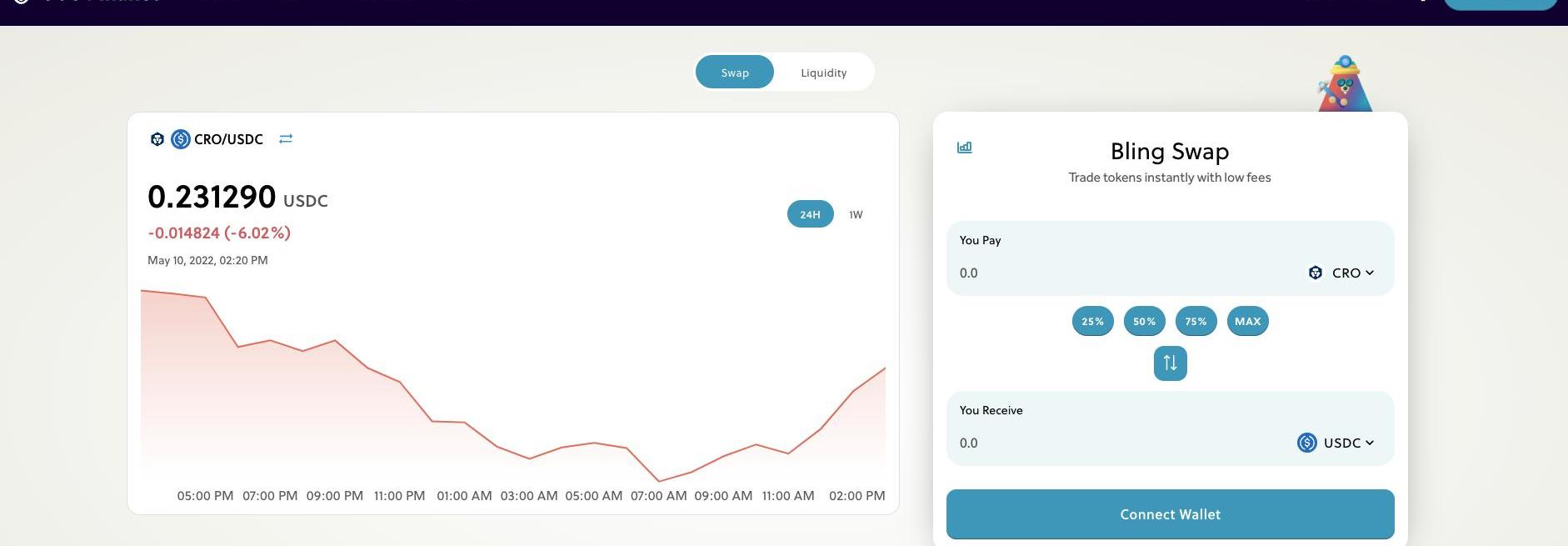
Task: Switch to the Swap tab
Action: (x=734, y=73)
